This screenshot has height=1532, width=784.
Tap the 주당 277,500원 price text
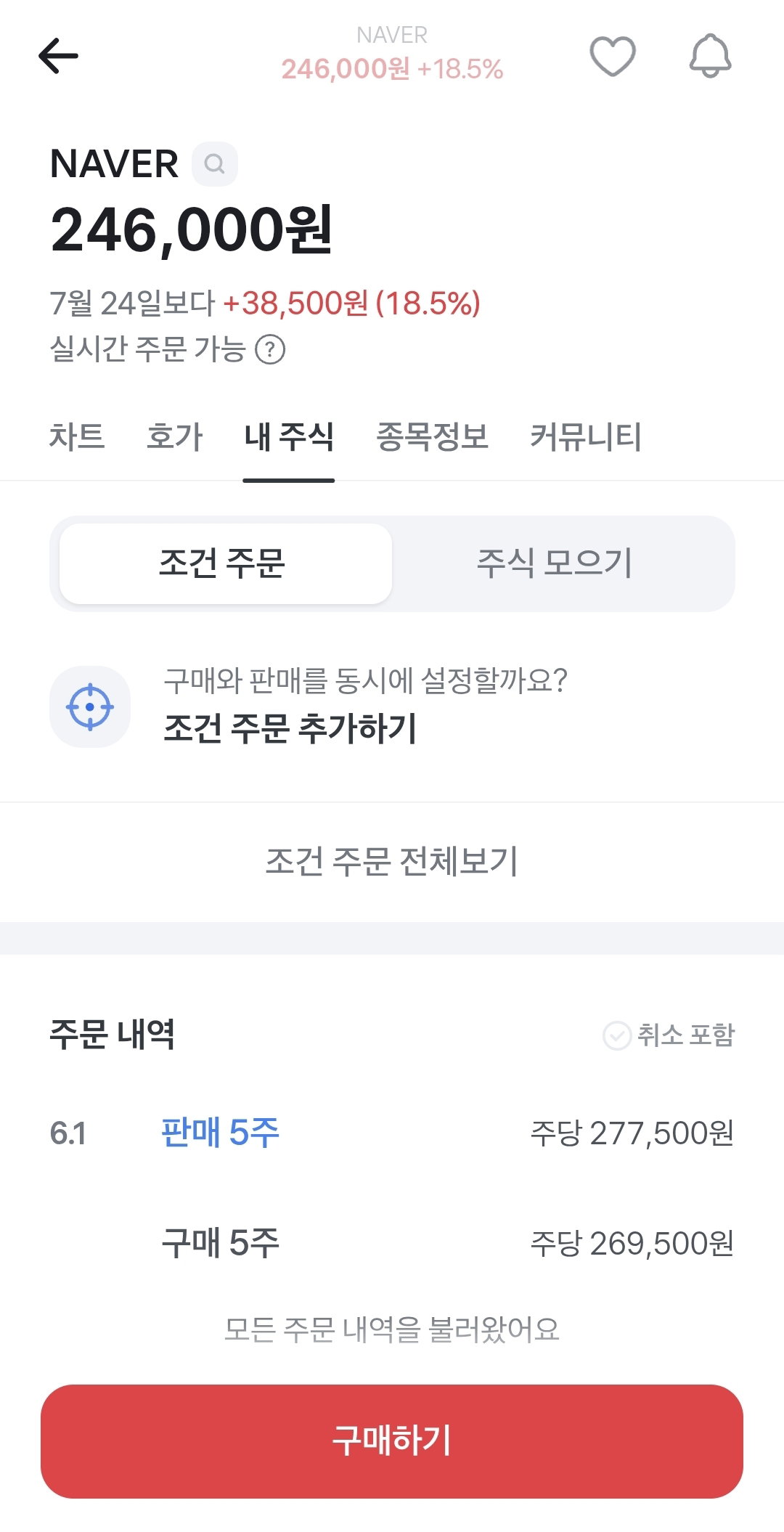[632, 1133]
